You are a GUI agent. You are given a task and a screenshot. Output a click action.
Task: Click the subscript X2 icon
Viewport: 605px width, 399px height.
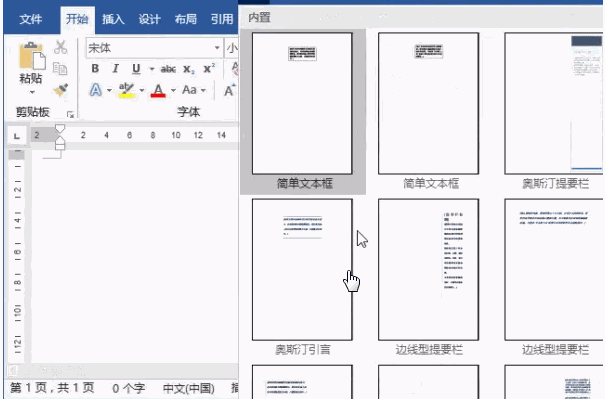pos(189,69)
